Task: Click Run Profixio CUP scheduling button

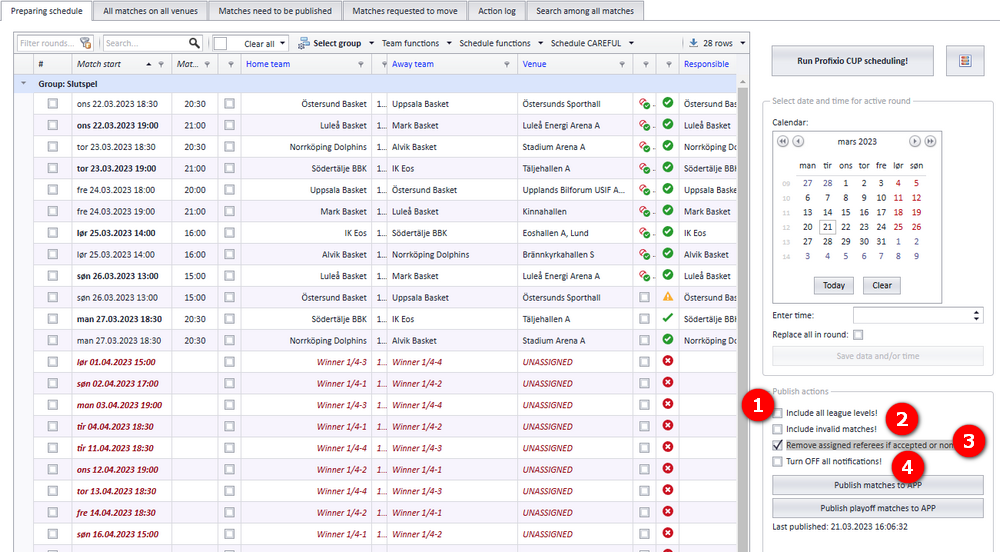Action: click(852, 61)
